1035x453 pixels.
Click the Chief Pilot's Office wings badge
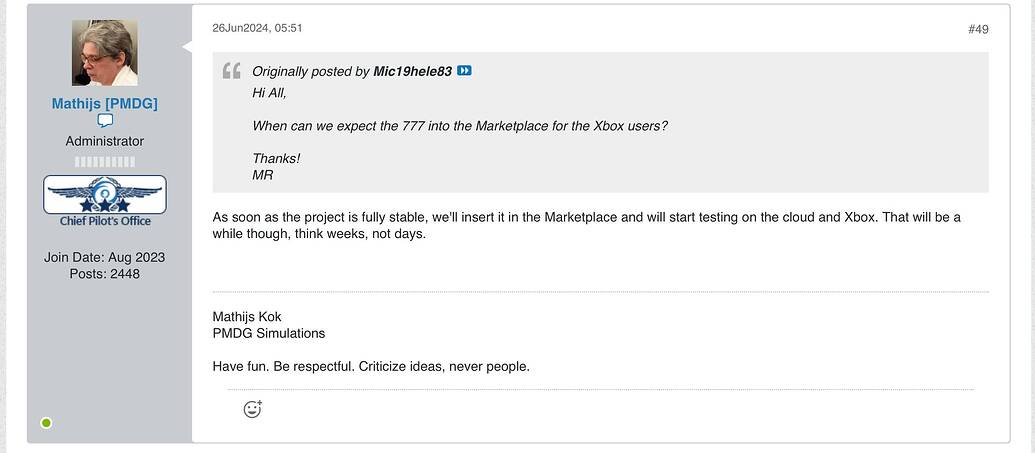click(105, 195)
